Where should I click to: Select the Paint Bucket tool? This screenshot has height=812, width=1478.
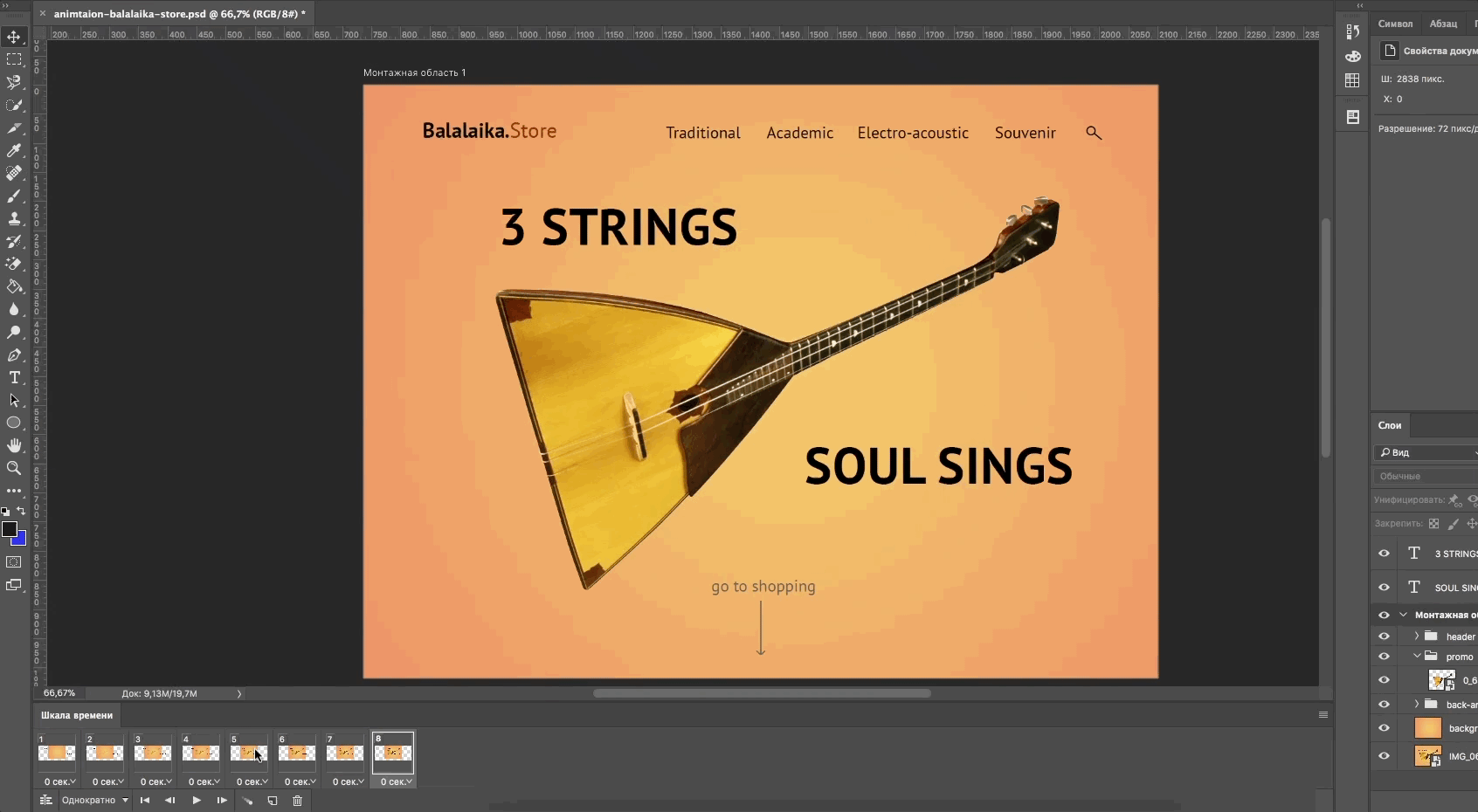(14, 286)
